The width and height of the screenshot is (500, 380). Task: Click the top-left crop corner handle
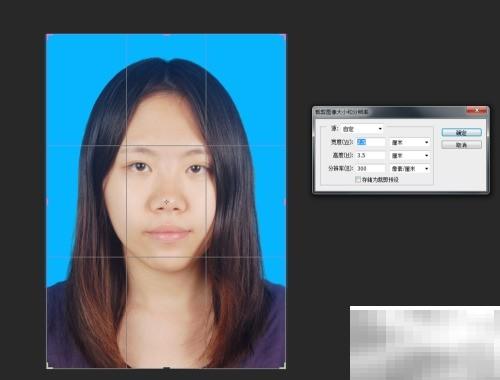click(48, 35)
